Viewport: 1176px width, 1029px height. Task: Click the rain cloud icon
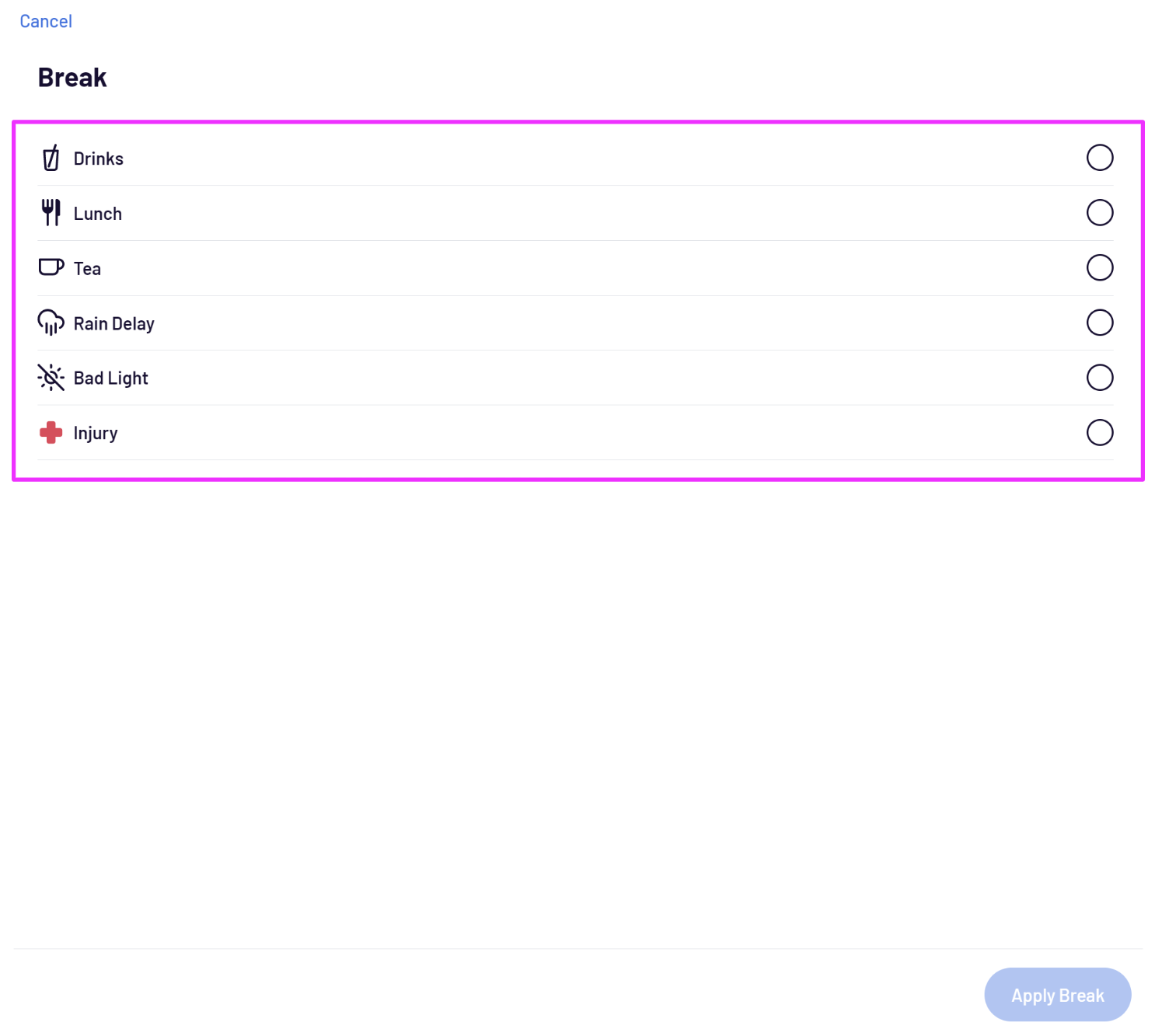point(51,323)
